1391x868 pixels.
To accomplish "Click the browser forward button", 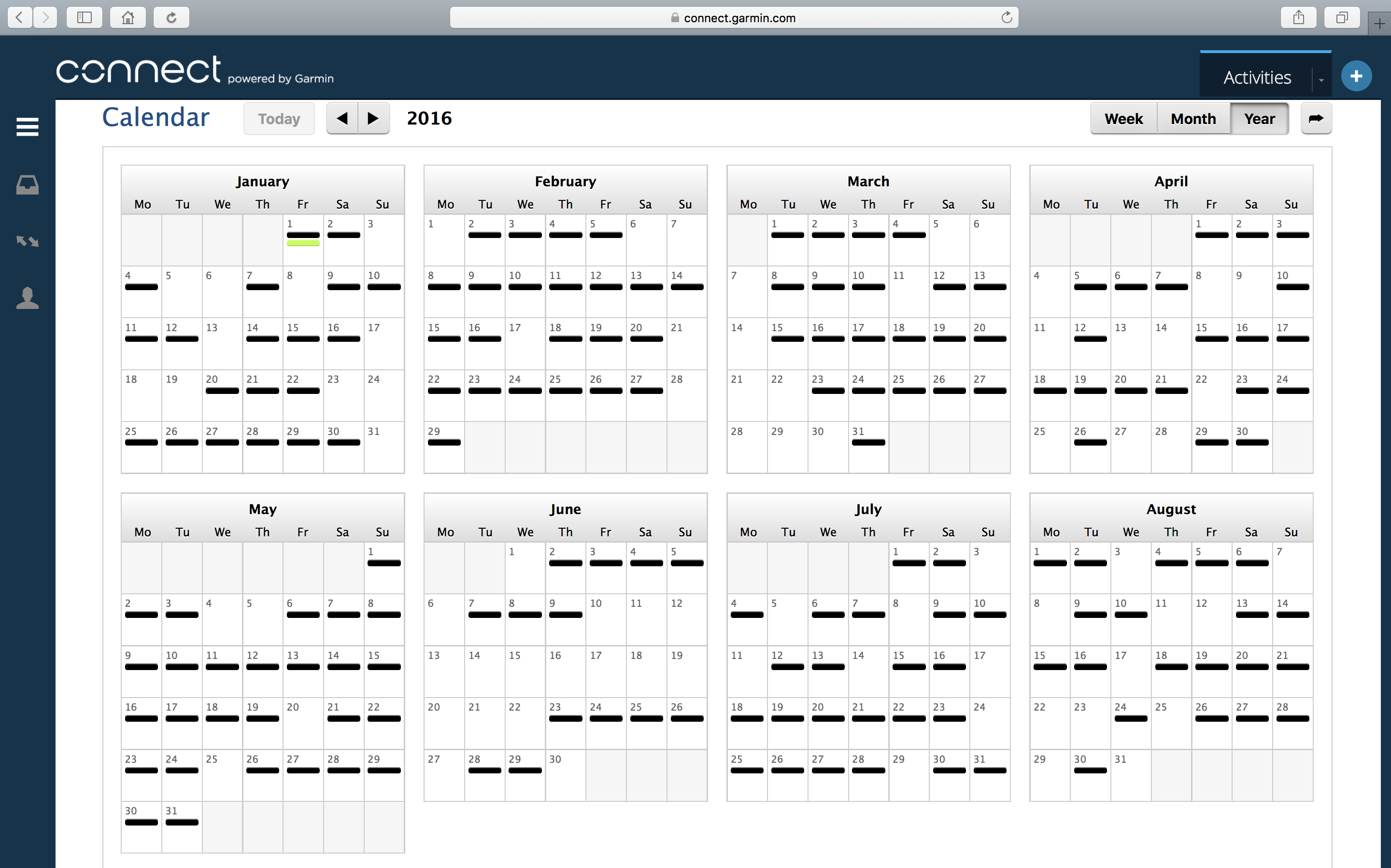I will point(45,17).
